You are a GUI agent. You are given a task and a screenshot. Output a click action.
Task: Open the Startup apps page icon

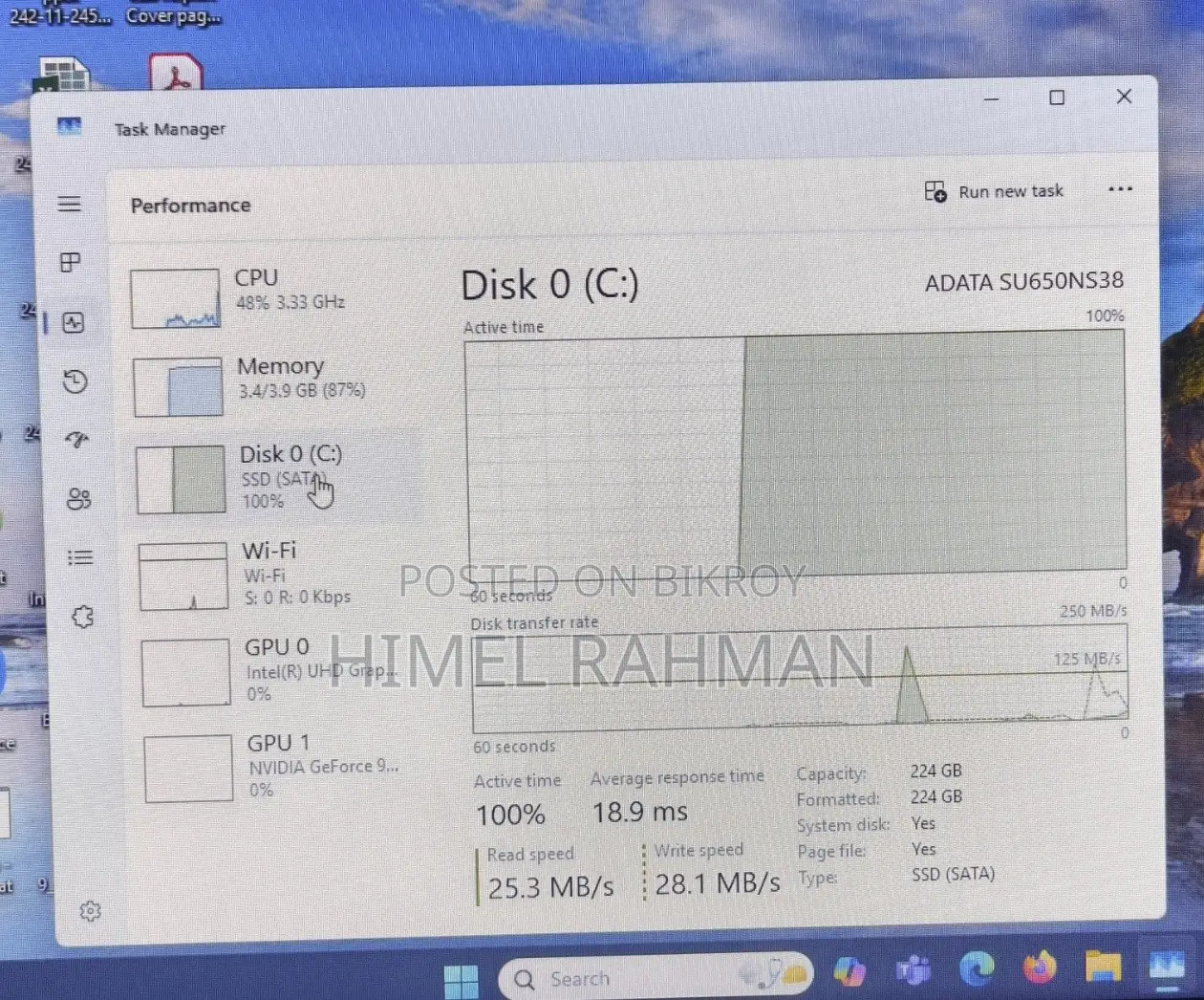tap(76, 440)
